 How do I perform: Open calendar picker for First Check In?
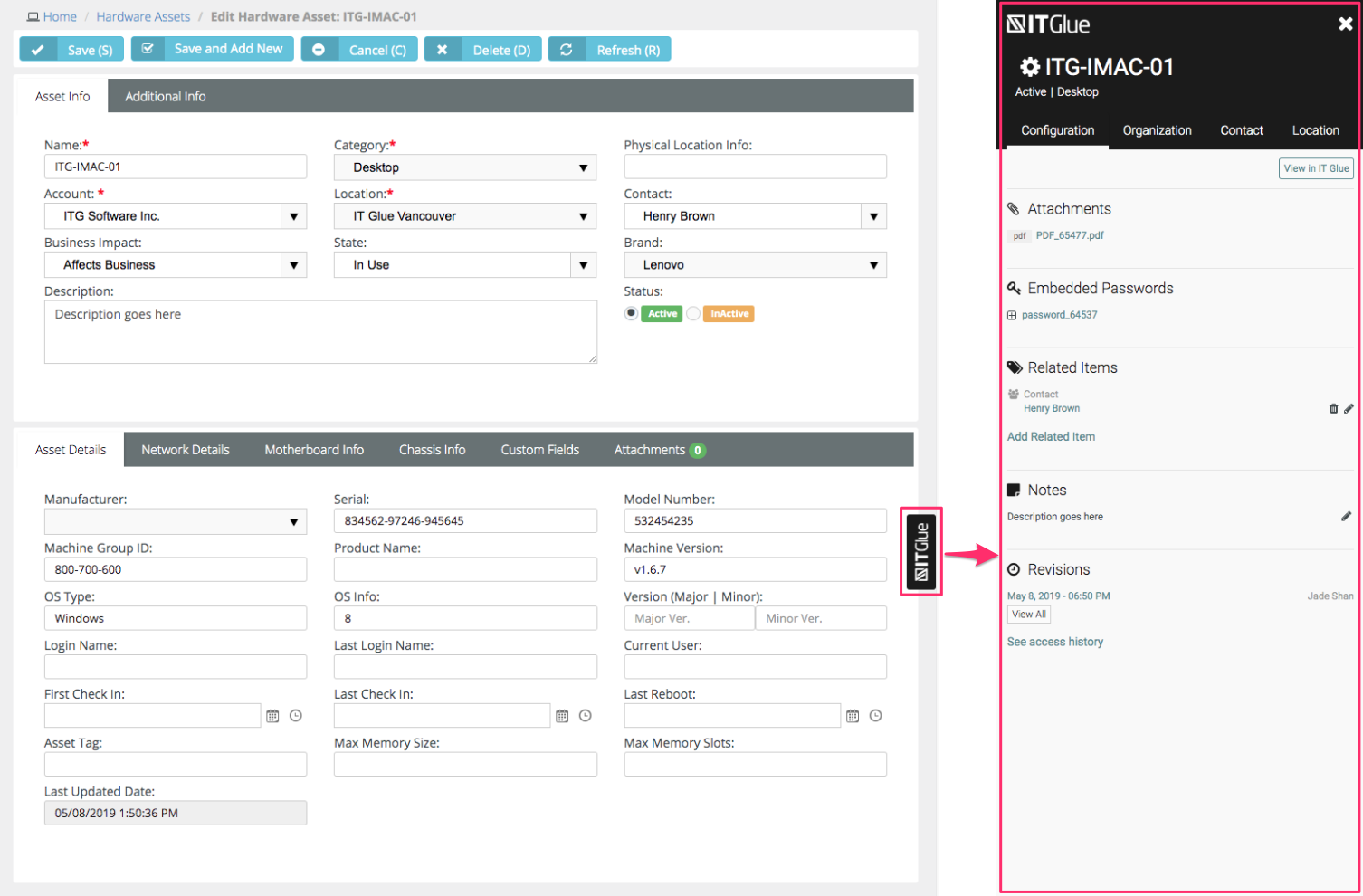[272, 716]
